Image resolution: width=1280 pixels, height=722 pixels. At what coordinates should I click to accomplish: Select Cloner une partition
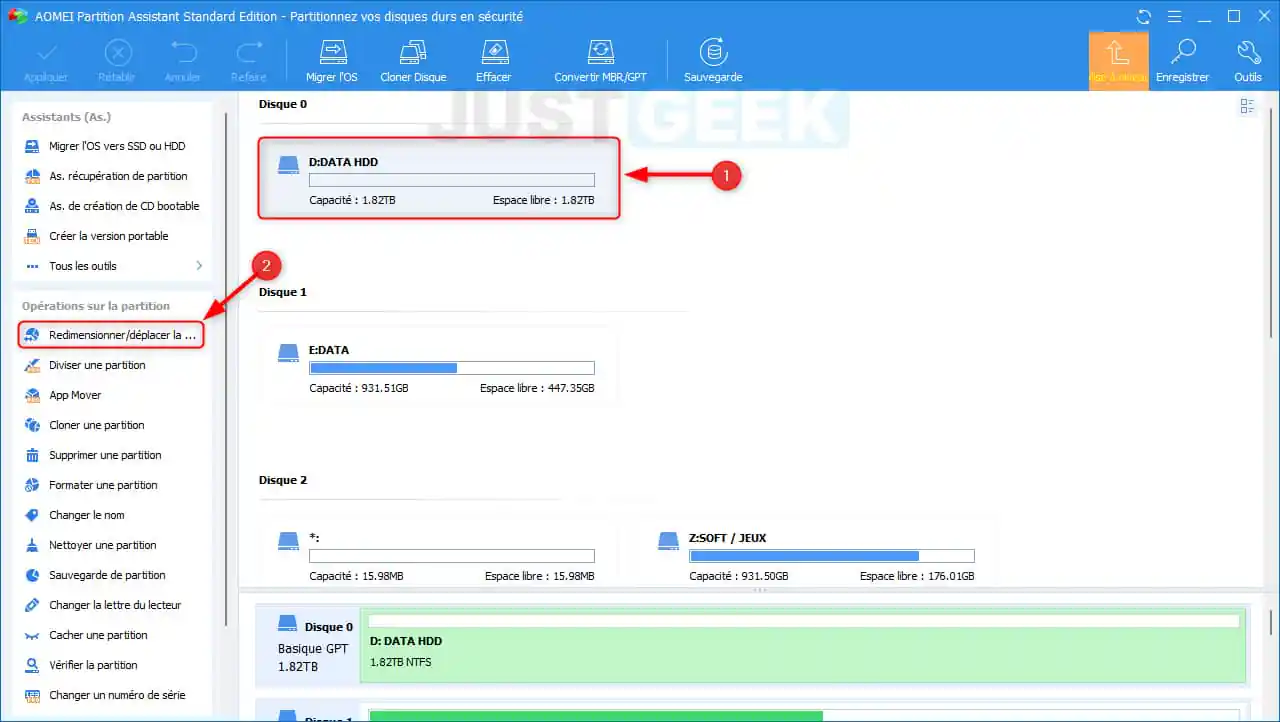point(97,425)
